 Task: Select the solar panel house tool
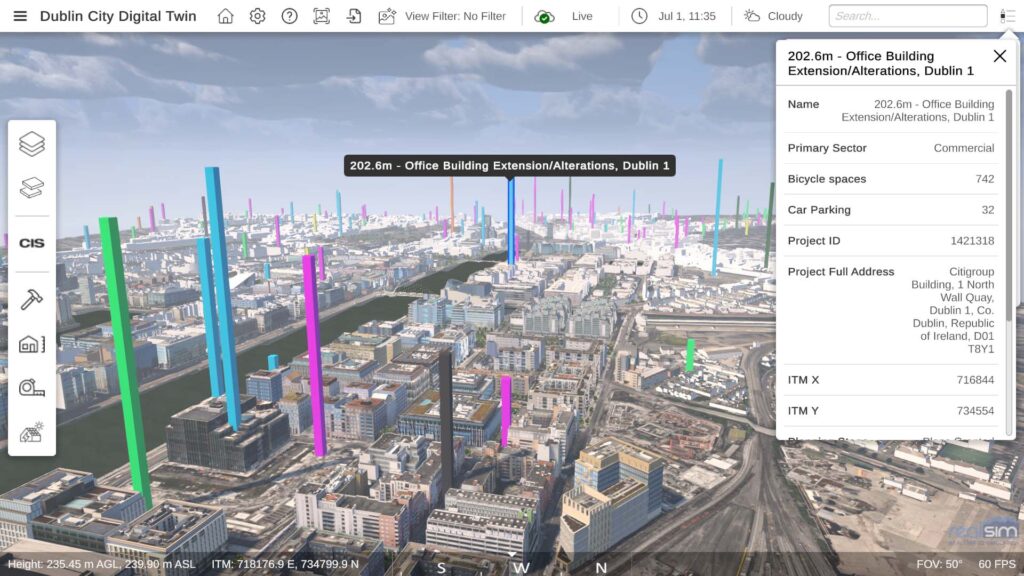pos(31,432)
